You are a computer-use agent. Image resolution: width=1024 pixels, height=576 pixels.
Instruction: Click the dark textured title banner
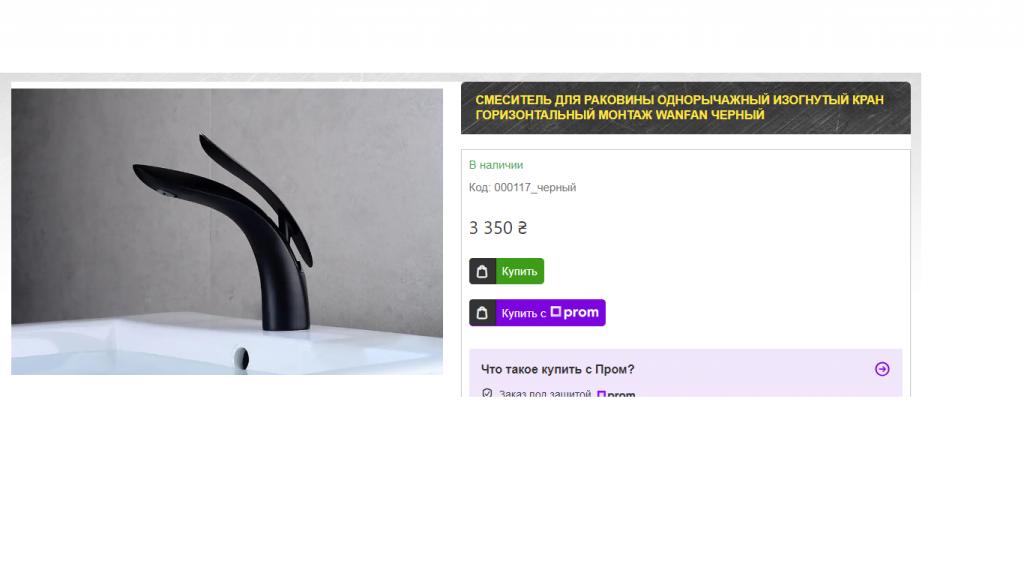tap(686, 108)
